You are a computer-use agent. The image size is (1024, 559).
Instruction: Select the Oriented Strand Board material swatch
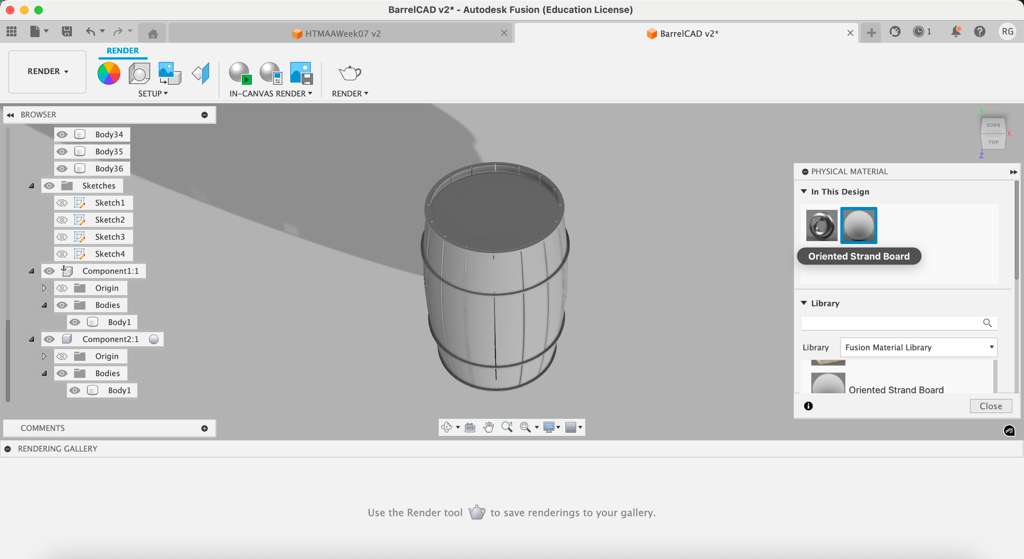[x=858, y=225]
